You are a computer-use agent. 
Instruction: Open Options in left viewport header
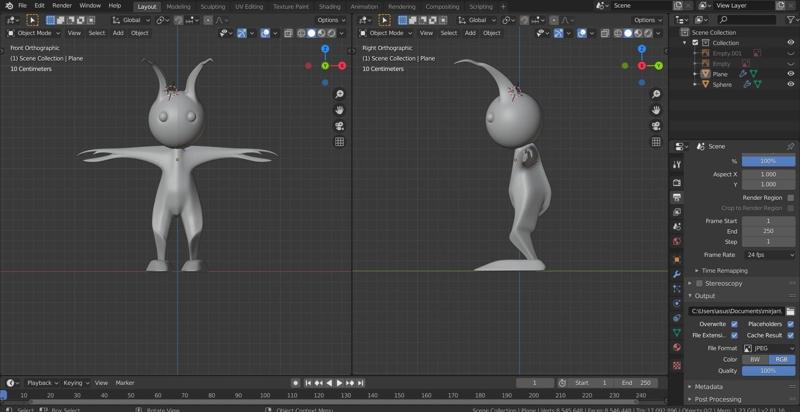[x=330, y=20]
